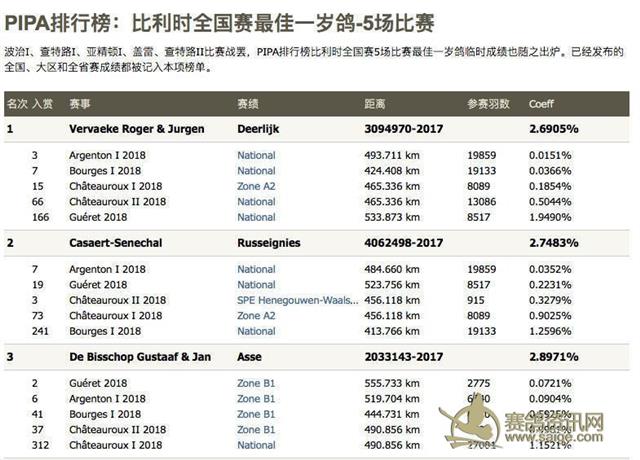Open Zone B1 link beside 555.733 km
Viewport: 640px width, 460px height.
pyautogui.click(x=256, y=383)
